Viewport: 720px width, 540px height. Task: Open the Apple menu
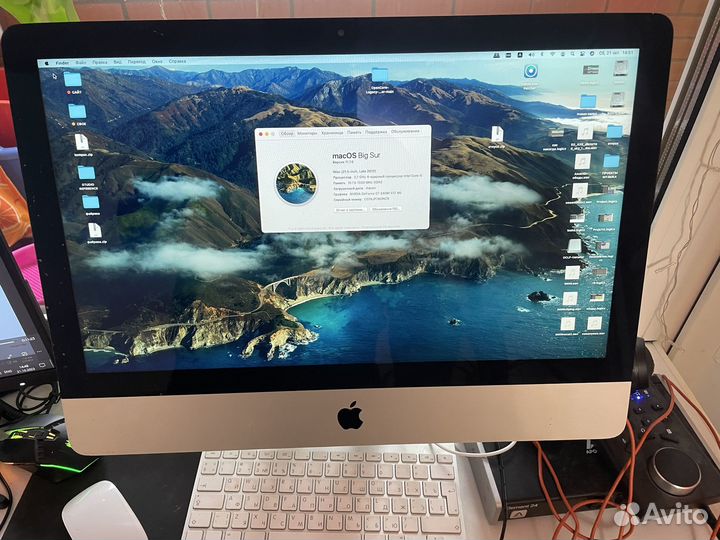coord(46,63)
